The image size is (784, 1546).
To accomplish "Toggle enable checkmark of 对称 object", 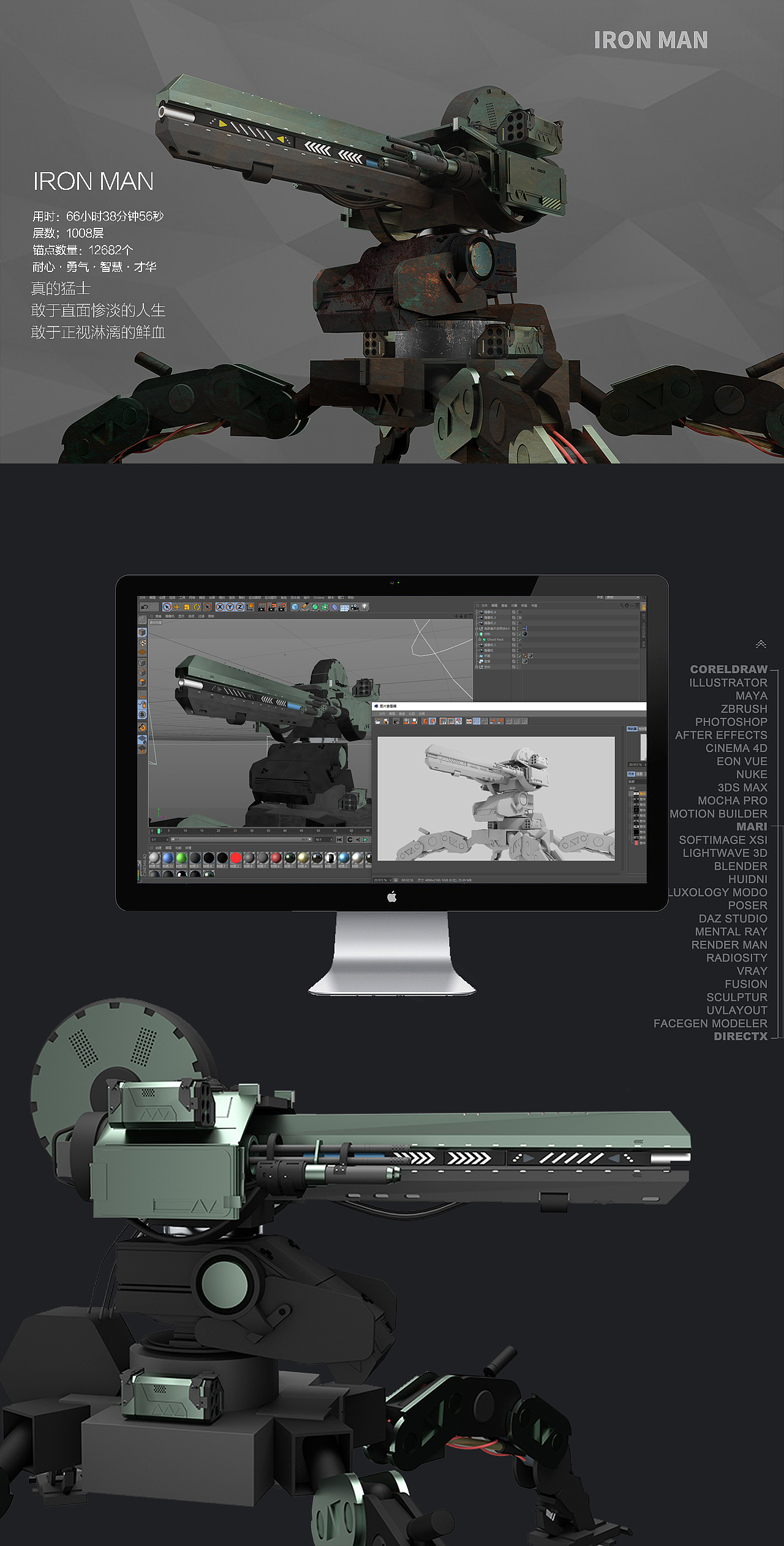I will pos(520,634).
